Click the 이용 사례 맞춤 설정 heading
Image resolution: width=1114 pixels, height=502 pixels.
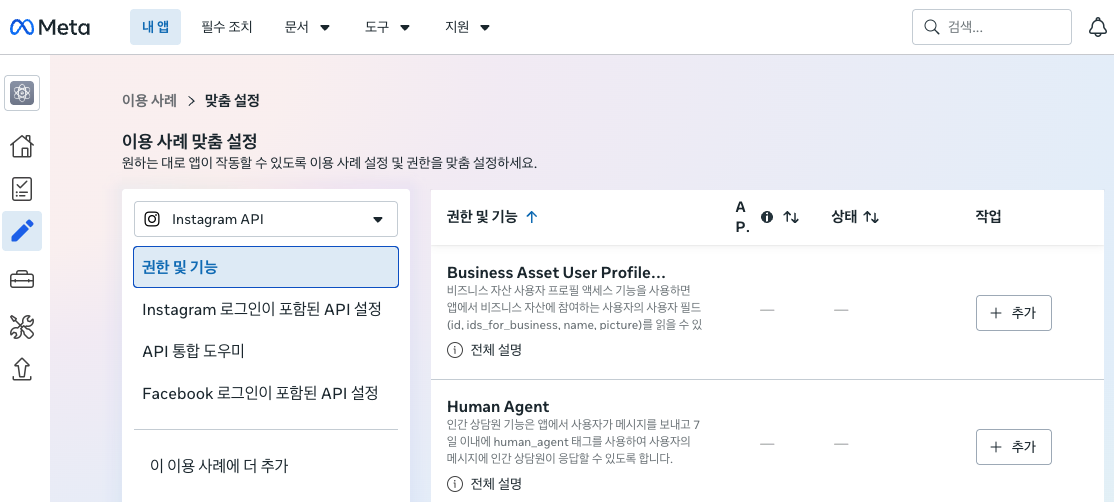point(189,140)
